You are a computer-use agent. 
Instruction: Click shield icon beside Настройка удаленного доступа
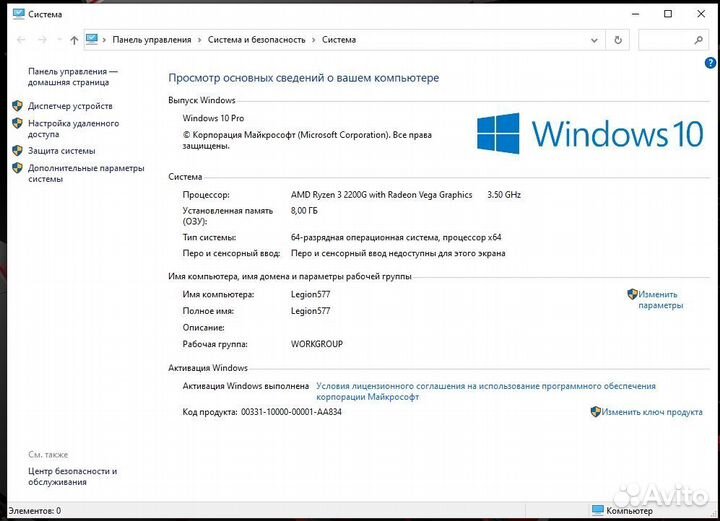[17, 123]
